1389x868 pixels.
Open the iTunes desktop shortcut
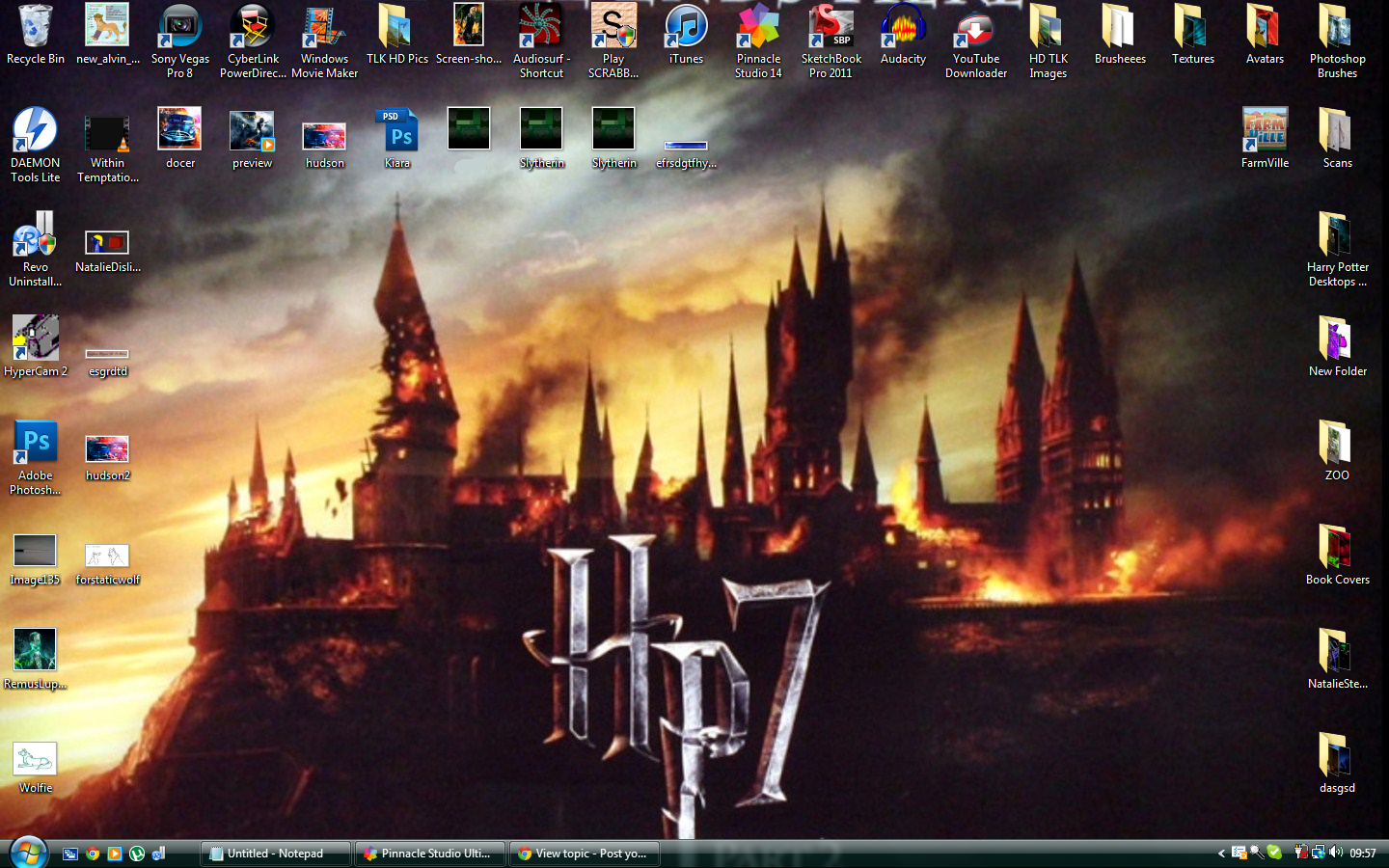click(x=686, y=29)
